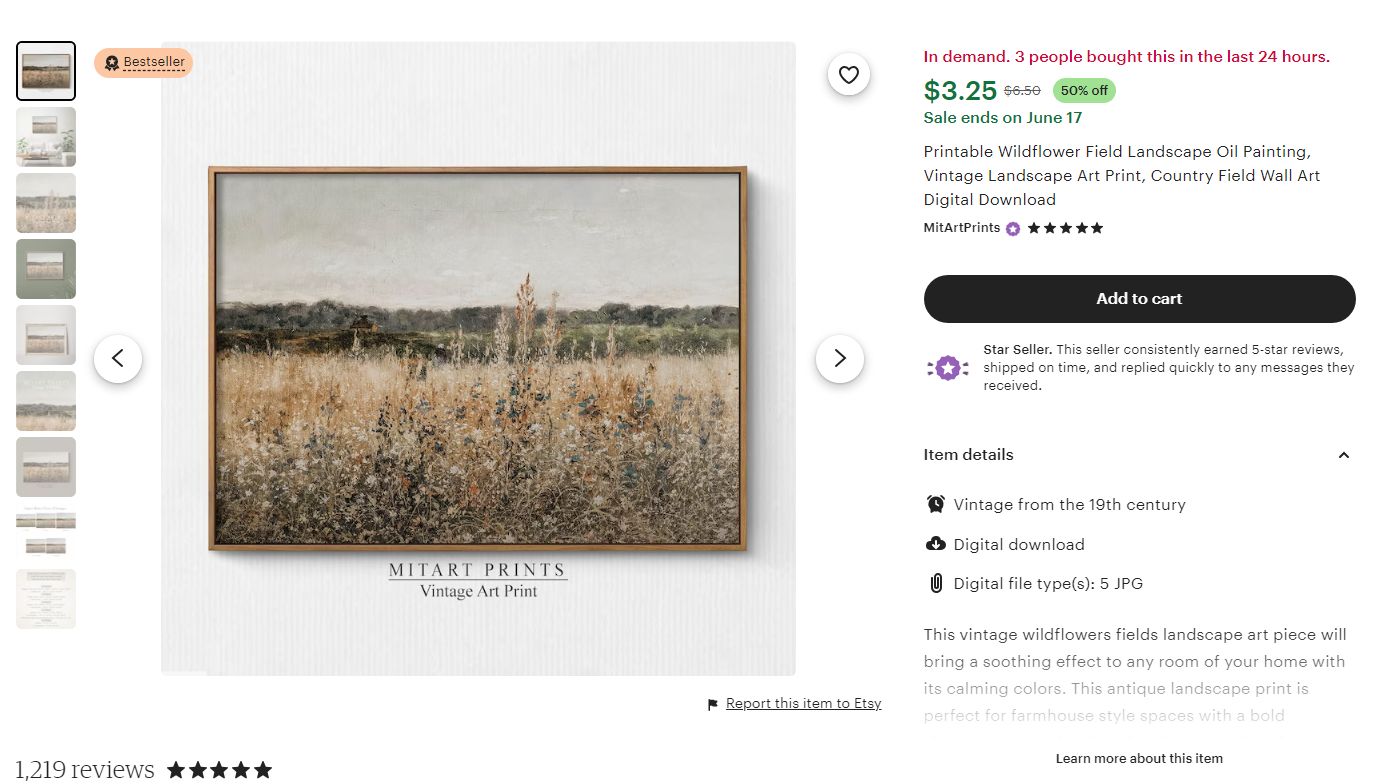Advance to the next product image
Image resolution: width=1390 pixels, height=781 pixels.
[839, 358]
